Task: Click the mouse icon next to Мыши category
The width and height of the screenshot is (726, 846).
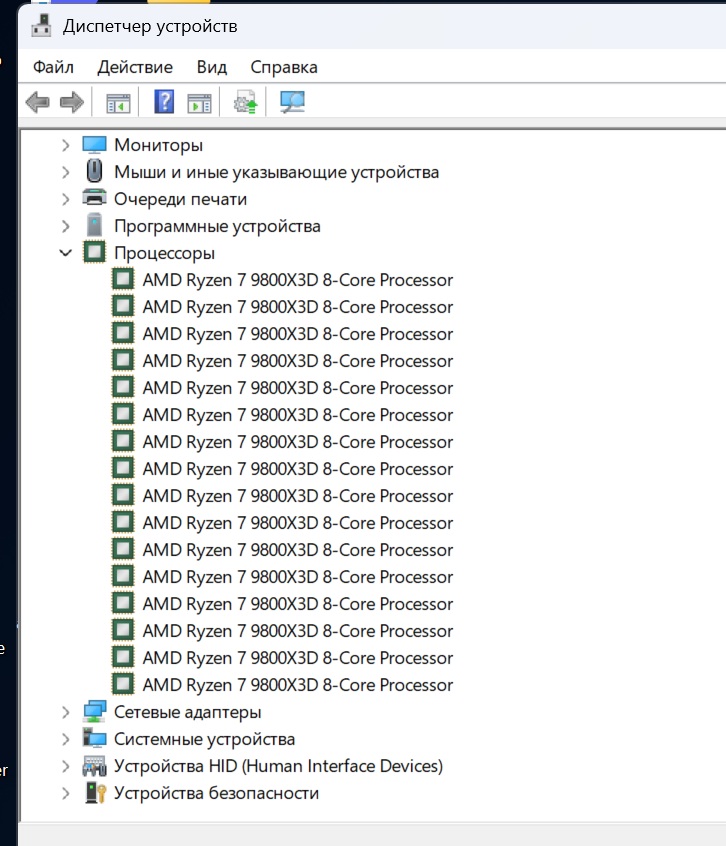Action: tap(94, 172)
